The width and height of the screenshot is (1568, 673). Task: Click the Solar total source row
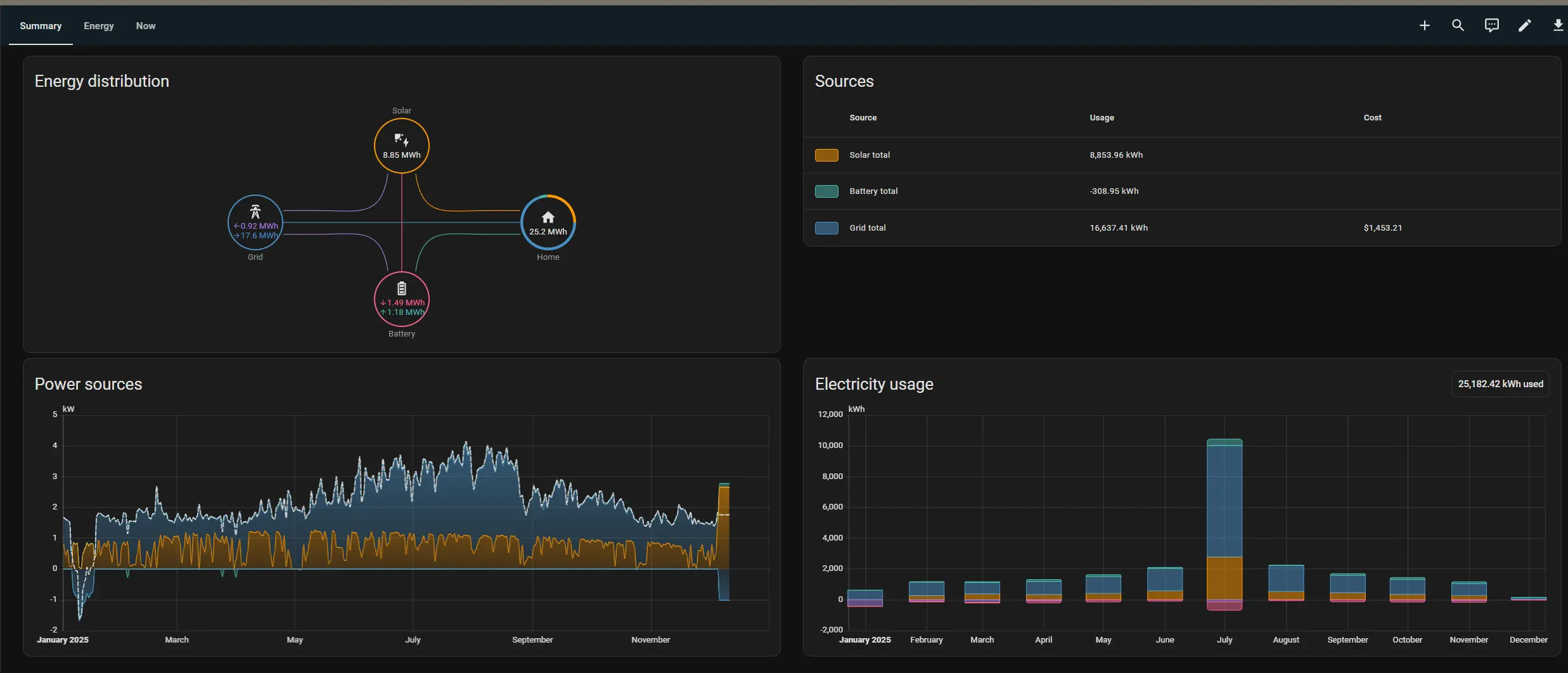point(869,155)
